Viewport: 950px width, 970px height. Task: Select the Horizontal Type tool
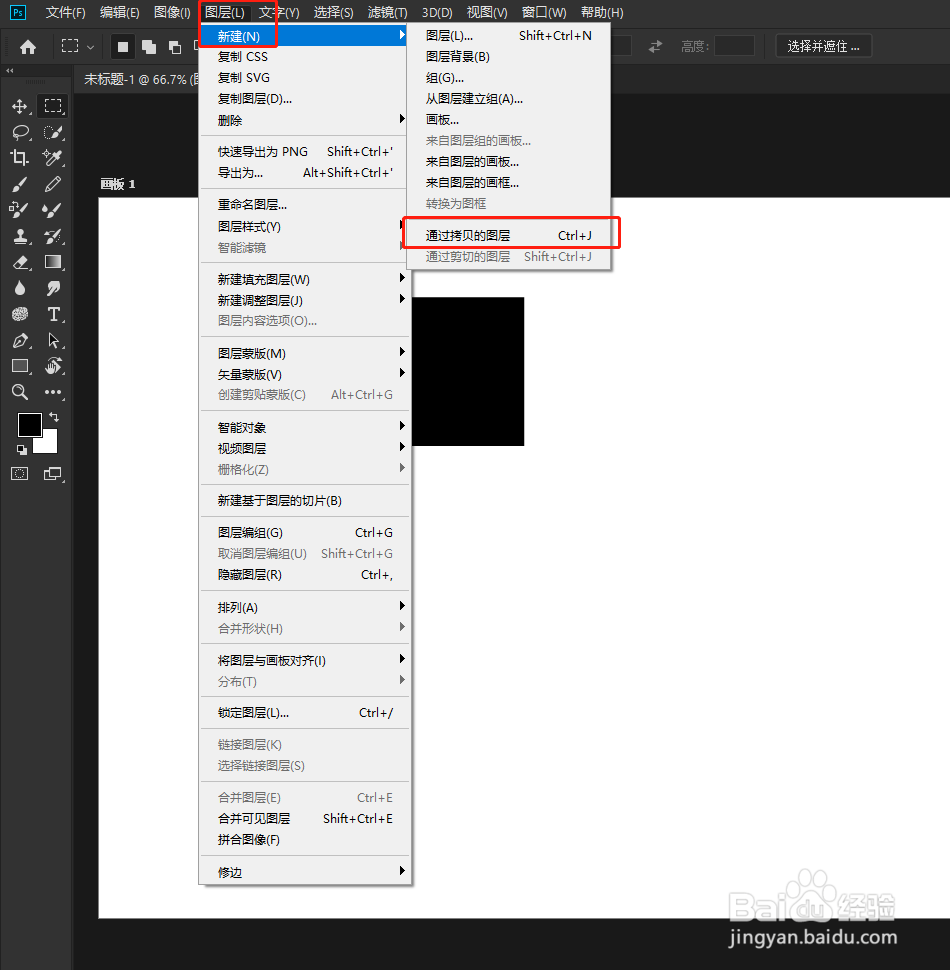53,314
